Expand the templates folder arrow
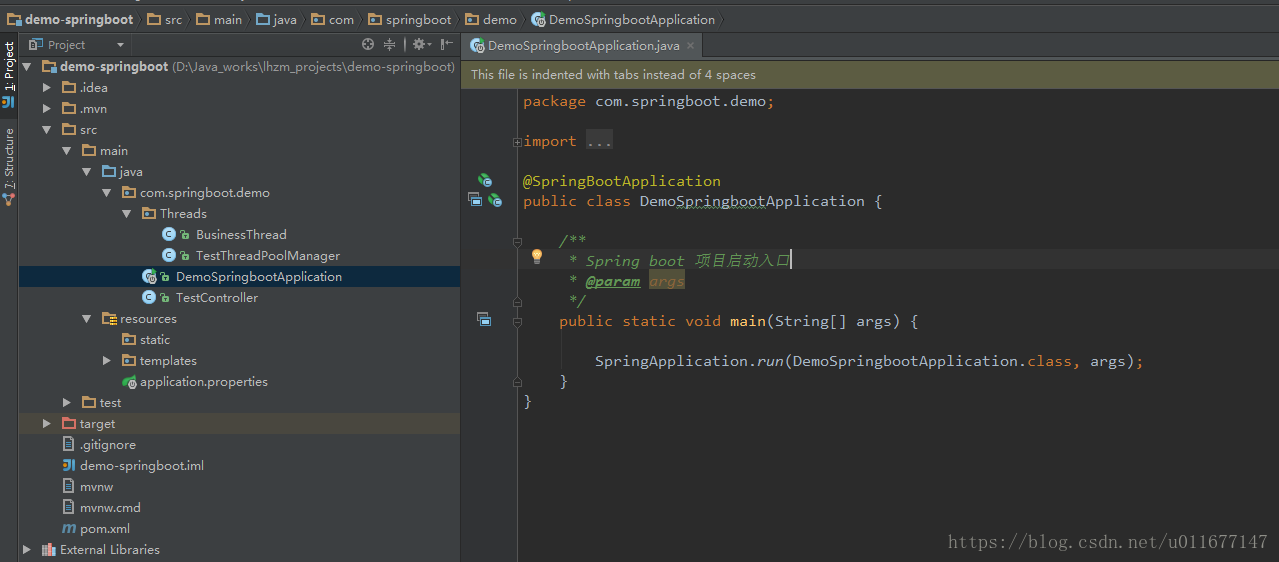 tap(107, 361)
